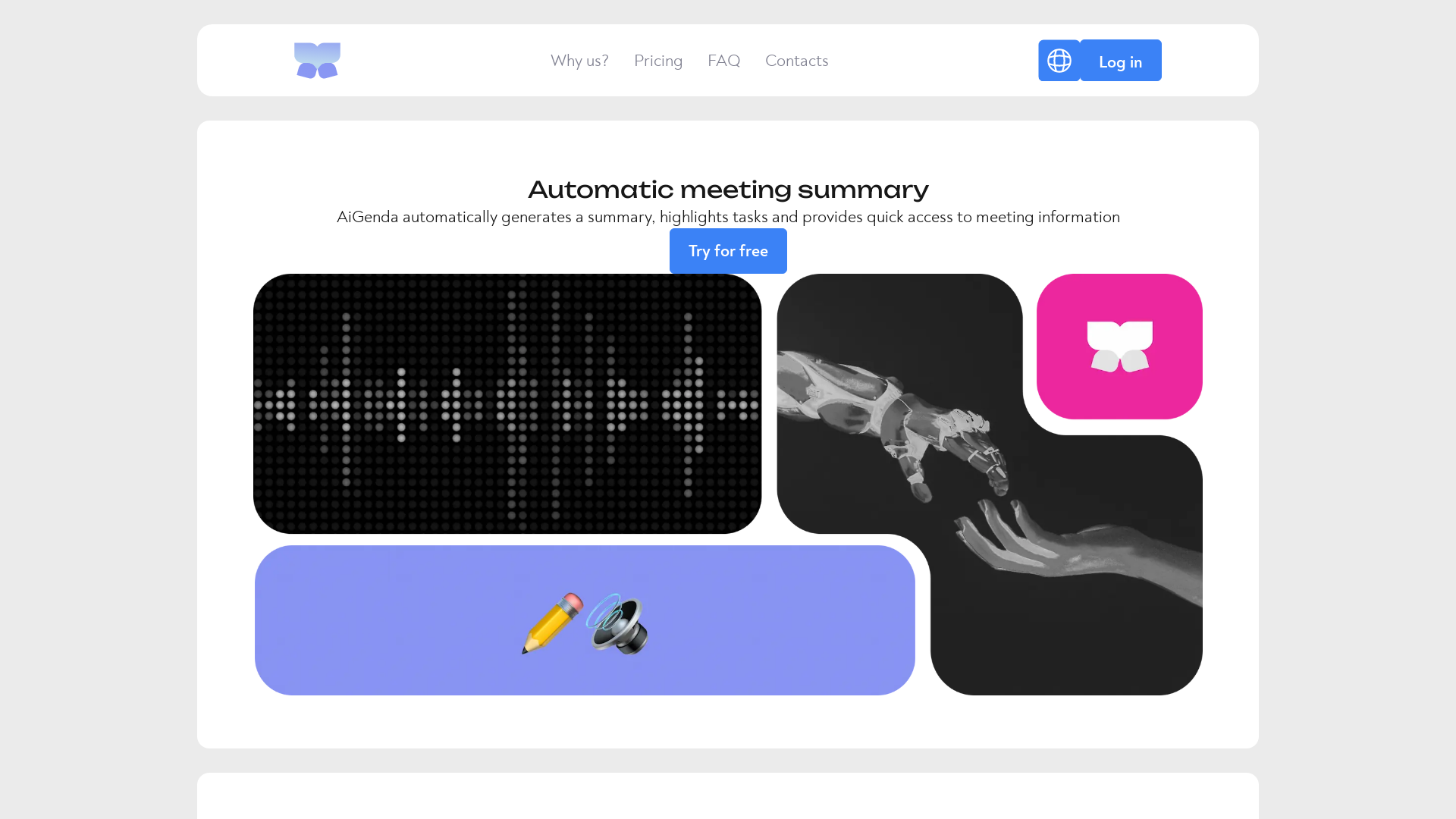The height and width of the screenshot is (819, 1456).
Task: Click the Contacts navigation menu item
Action: (796, 60)
